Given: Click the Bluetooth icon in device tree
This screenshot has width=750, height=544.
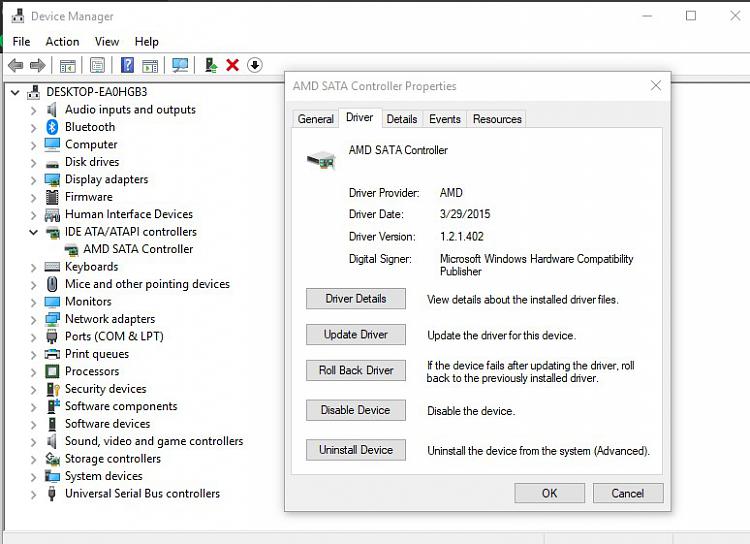Looking at the screenshot, I should click(52, 127).
